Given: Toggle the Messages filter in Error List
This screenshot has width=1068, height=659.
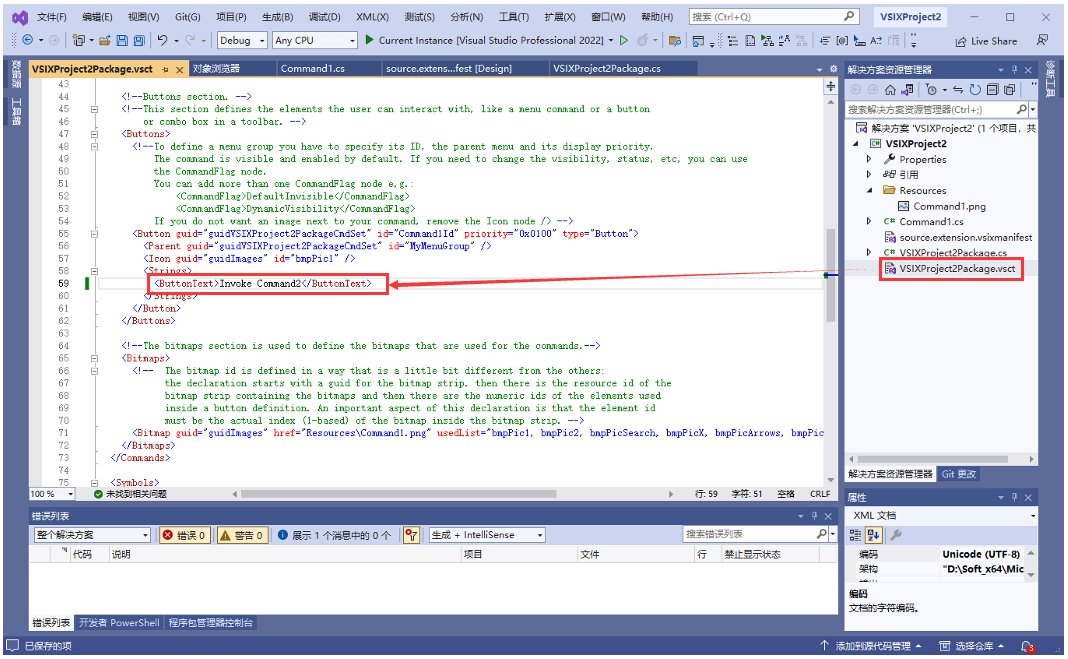Looking at the screenshot, I should pyautogui.click(x=334, y=535).
